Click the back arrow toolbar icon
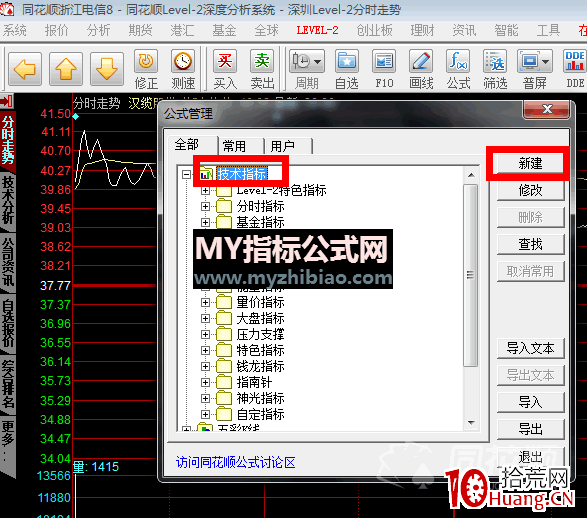587x518 pixels. pyautogui.click(x=25, y=69)
